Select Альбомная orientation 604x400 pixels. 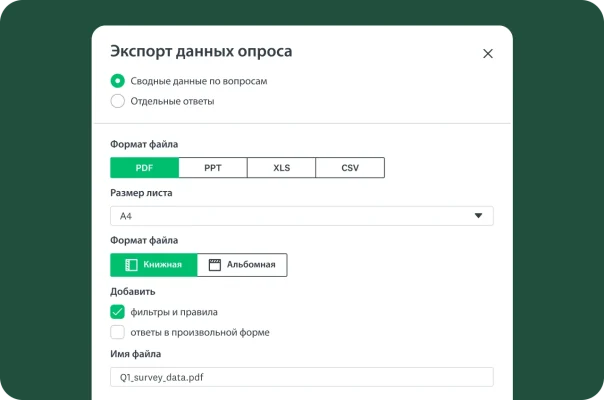[242, 265]
